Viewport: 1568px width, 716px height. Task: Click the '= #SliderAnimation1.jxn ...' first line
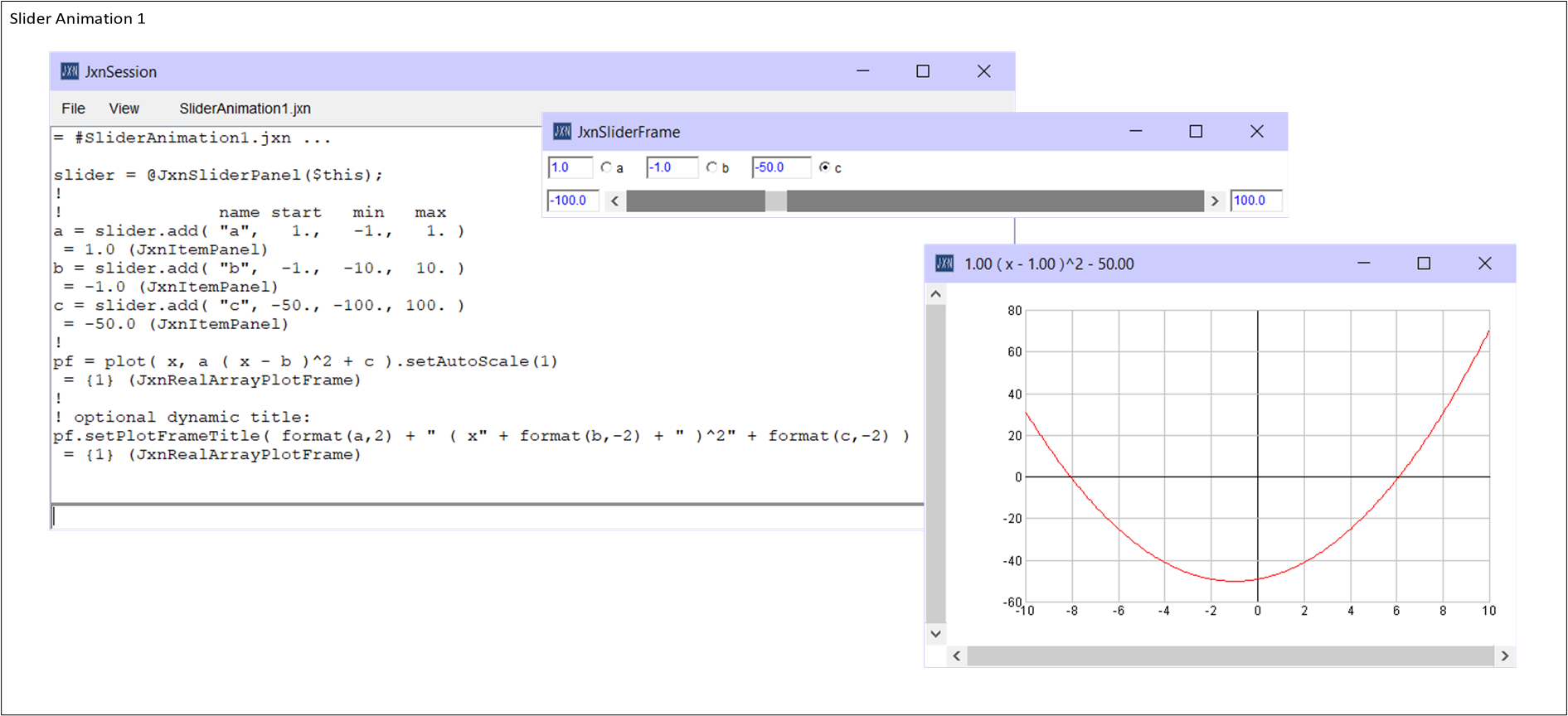(x=192, y=138)
